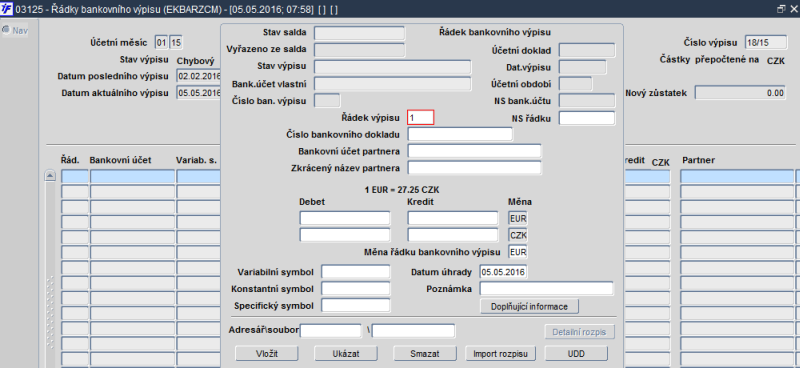Image resolution: width=800 pixels, height=368 pixels.
Task: Click the Vyřazeno ze salda field
Action: click(359, 50)
